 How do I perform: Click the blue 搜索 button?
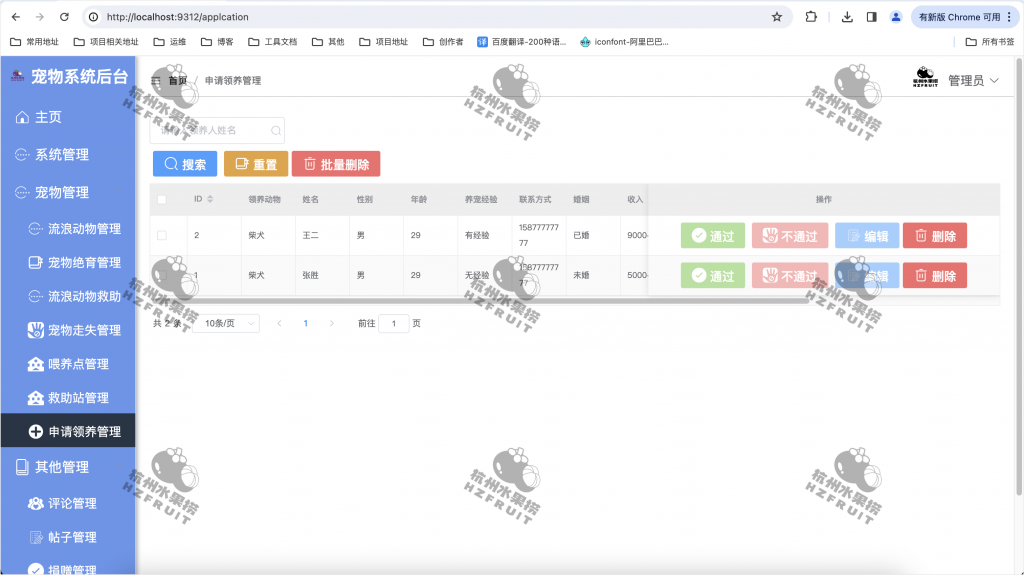(185, 164)
